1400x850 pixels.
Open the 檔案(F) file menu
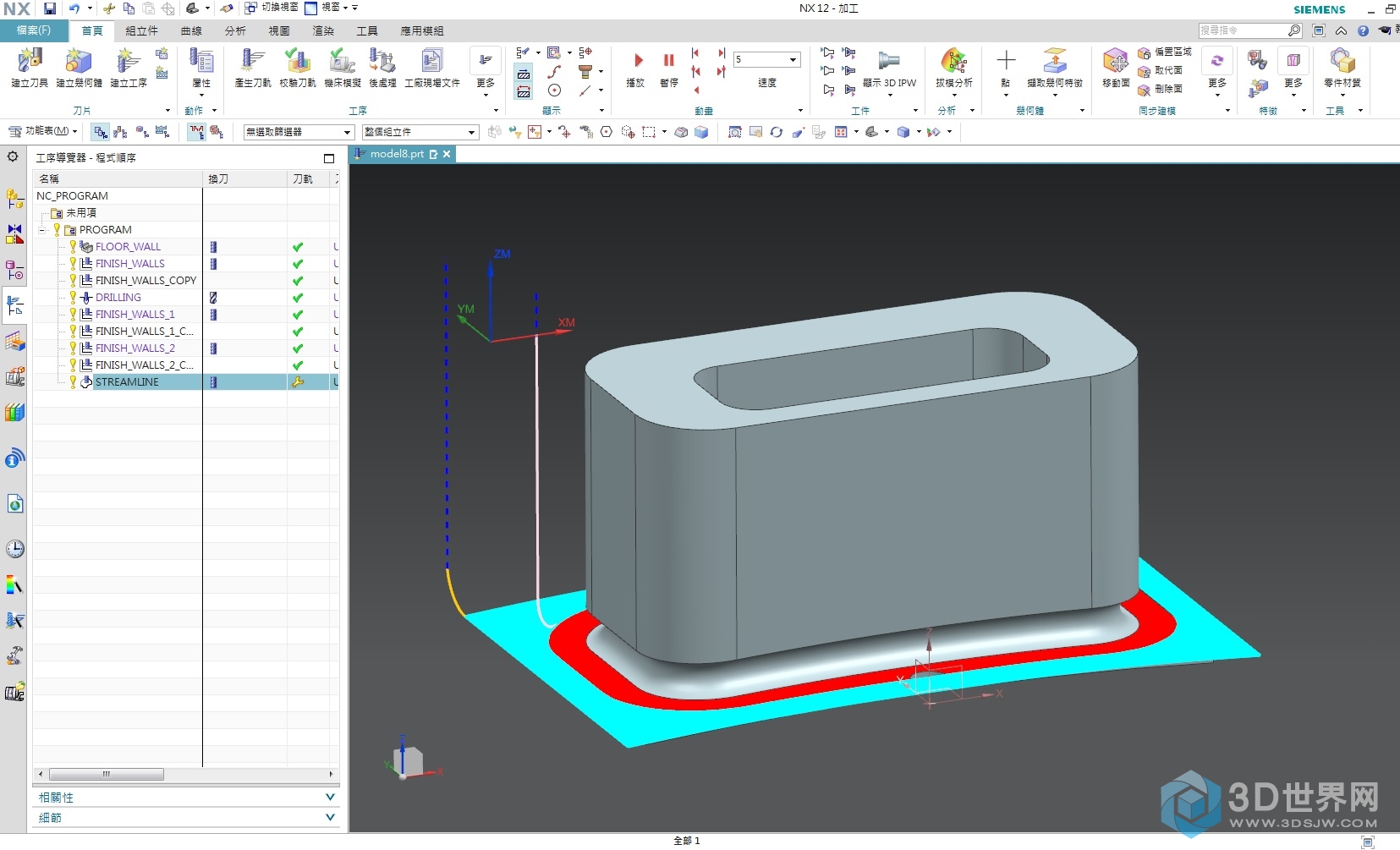click(x=33, y=30)
